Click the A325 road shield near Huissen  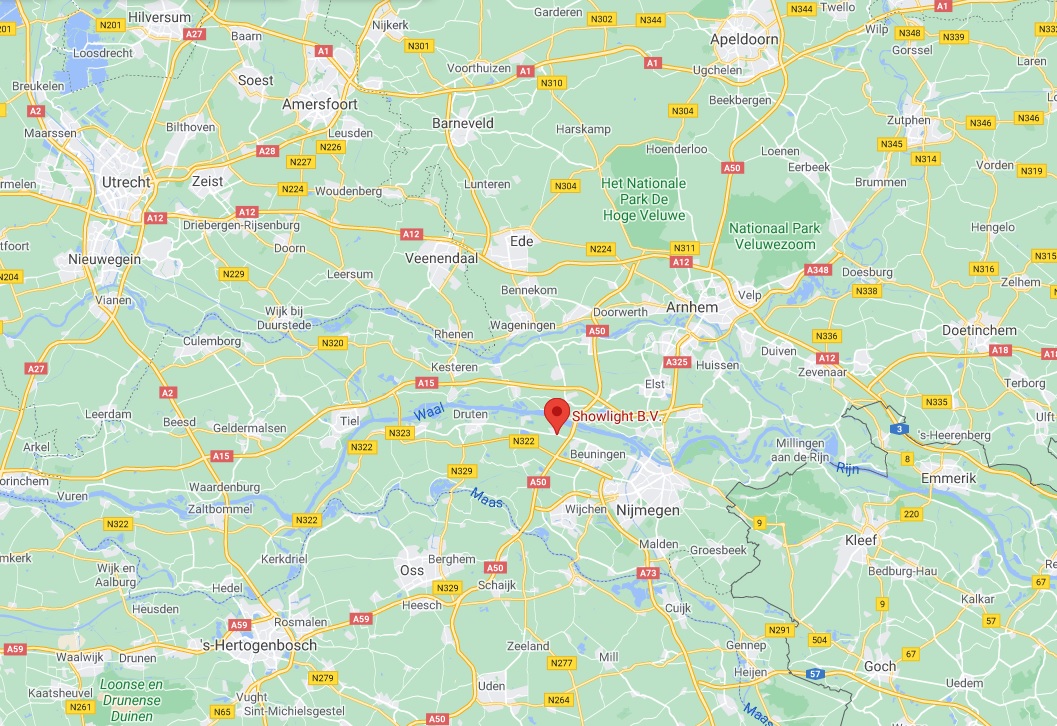click(677, 362)
